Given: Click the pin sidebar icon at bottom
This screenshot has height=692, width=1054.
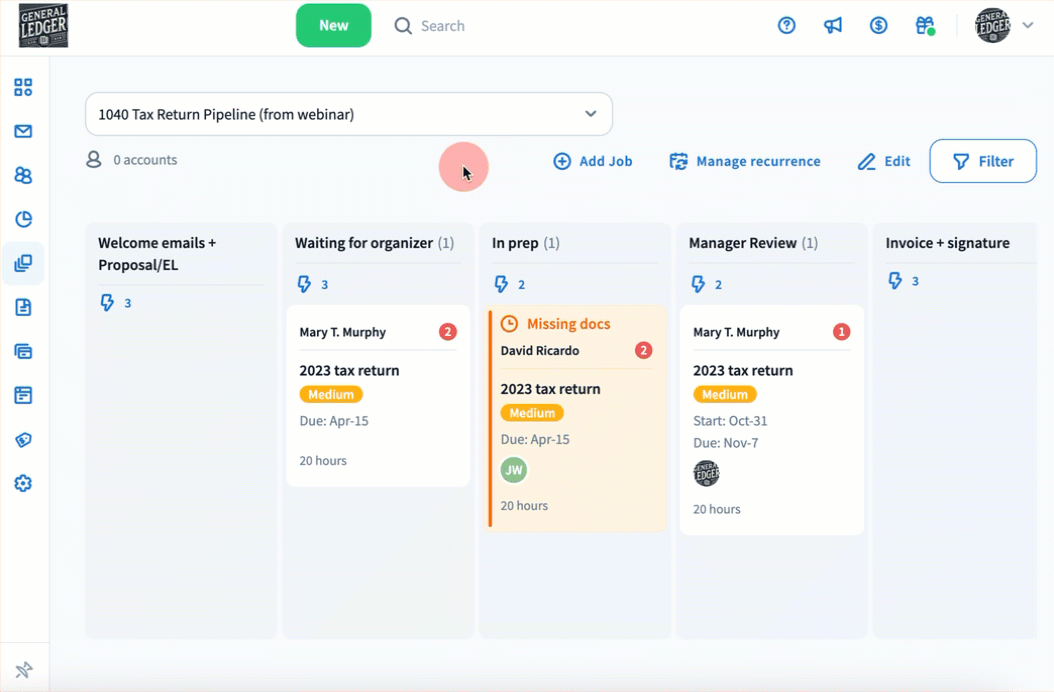Looking at the screenshot, I should pyautogui.click(x=24, y=670).
